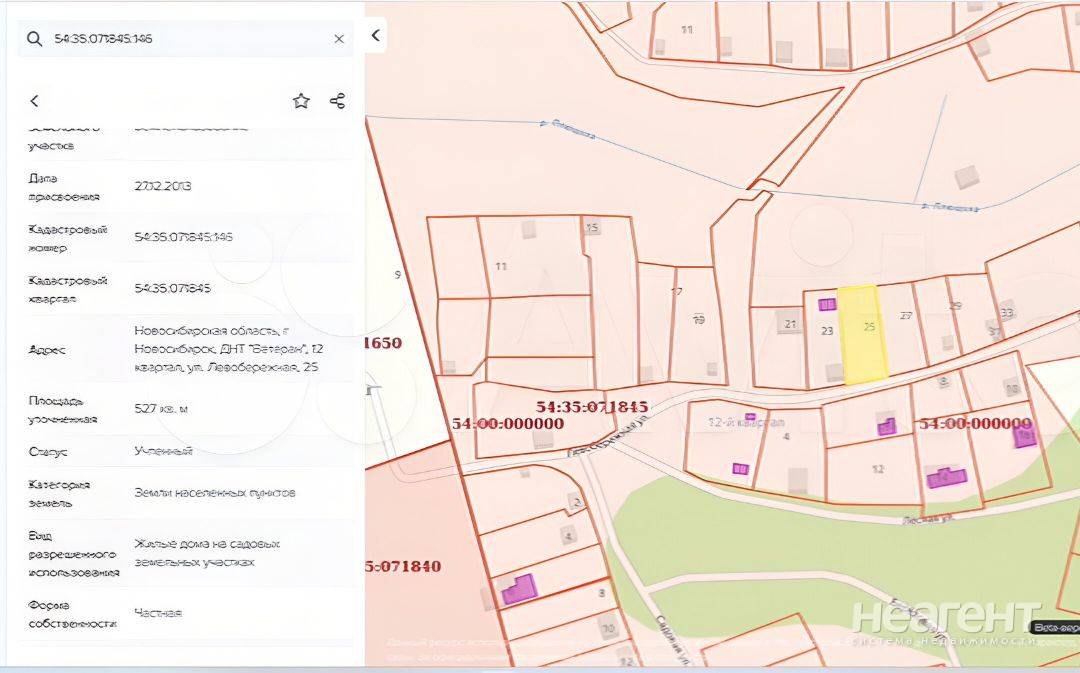Click cadastral quarter value 54:35:071845 in panel
The image size is (1080, 673).
(x=173, y=288)
